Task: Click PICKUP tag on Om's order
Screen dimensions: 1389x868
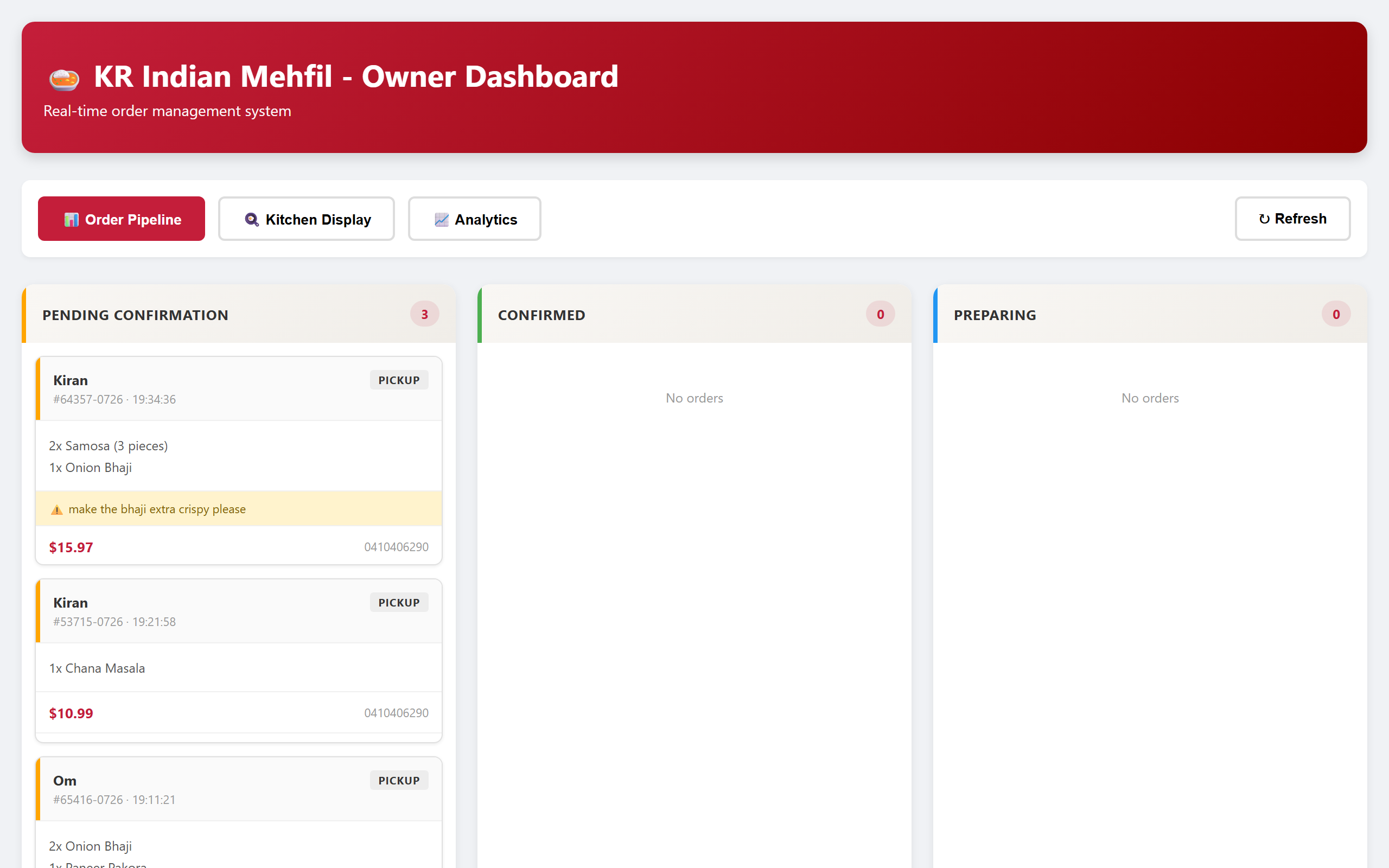Action: pos(399,781)
